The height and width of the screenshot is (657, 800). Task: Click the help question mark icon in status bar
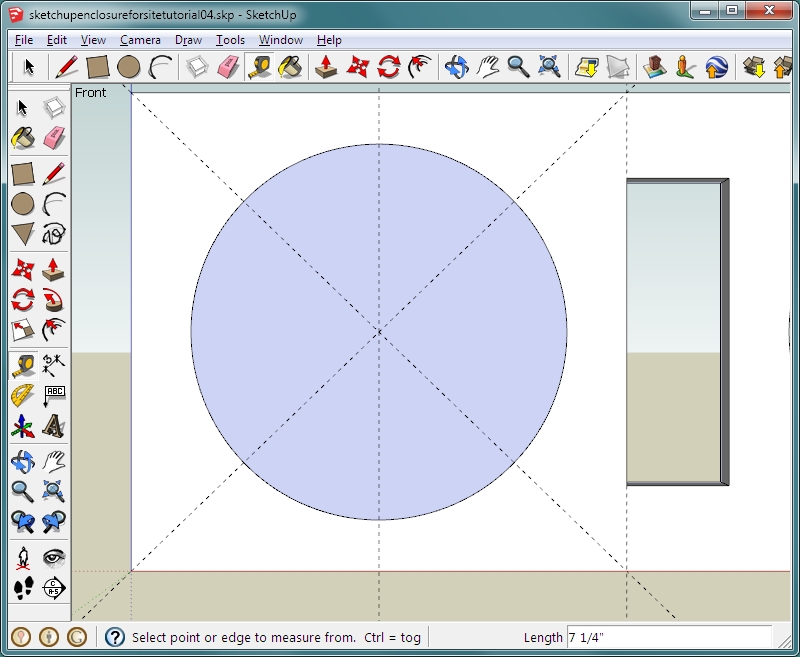click(x=115, y=637)
